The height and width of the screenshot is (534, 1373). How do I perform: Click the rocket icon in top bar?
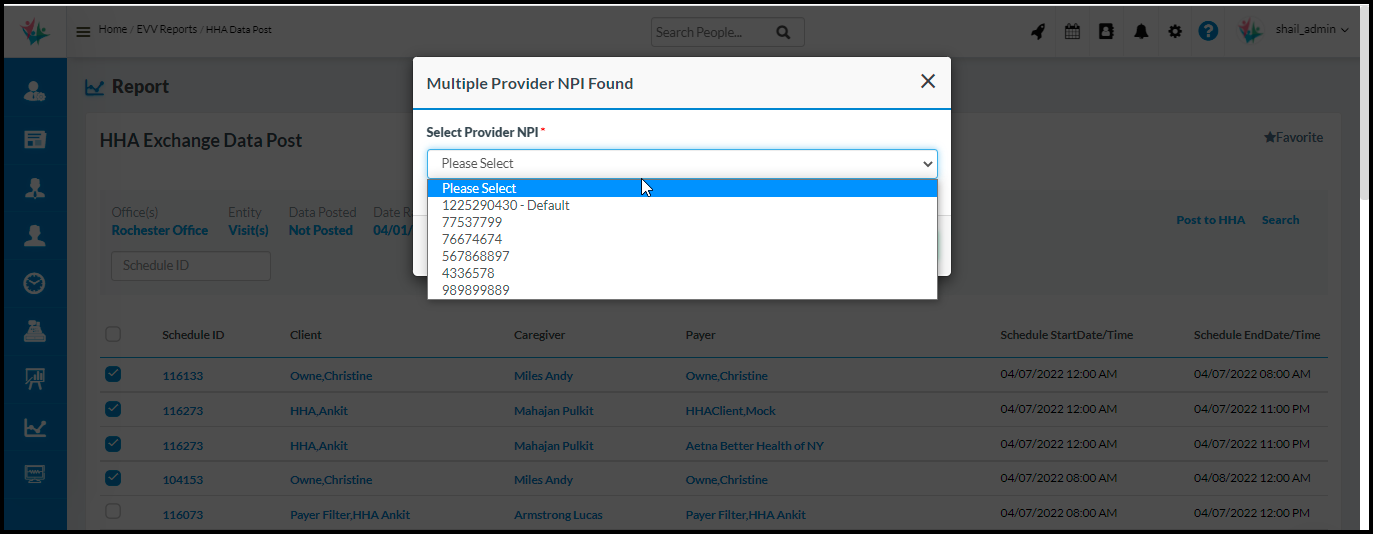(1038, 31)
